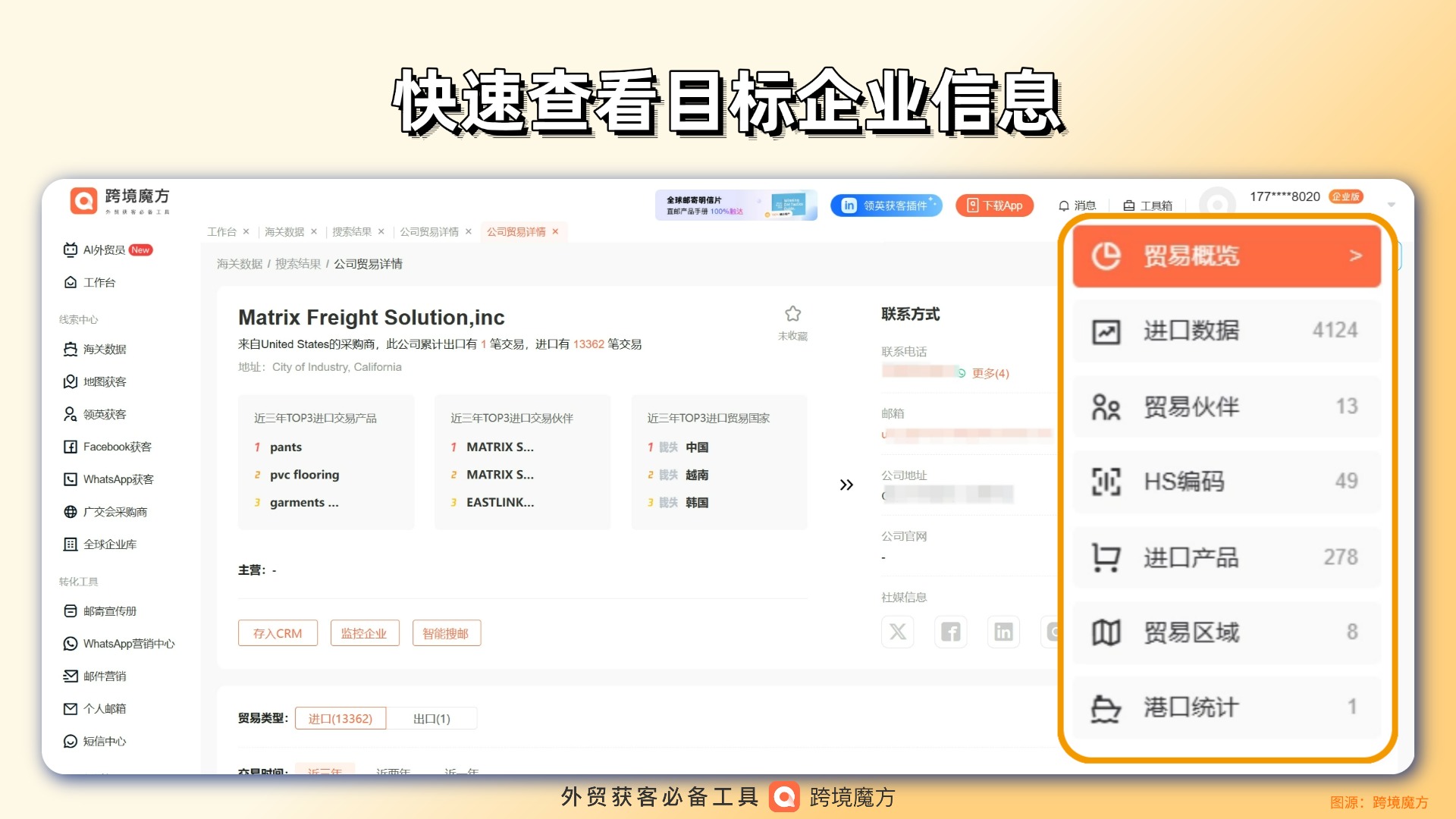The width and height of the screenshot is (1456, 819).
Task: Click the 消息 bell notification icon
Action: coord(1064,206)
